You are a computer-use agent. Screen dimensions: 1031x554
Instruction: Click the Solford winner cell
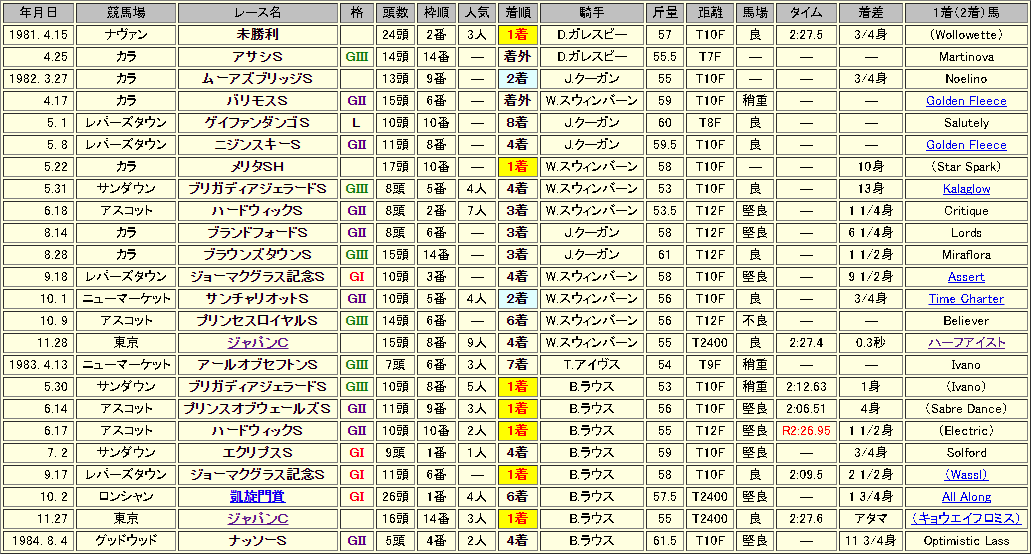[966, 453]
